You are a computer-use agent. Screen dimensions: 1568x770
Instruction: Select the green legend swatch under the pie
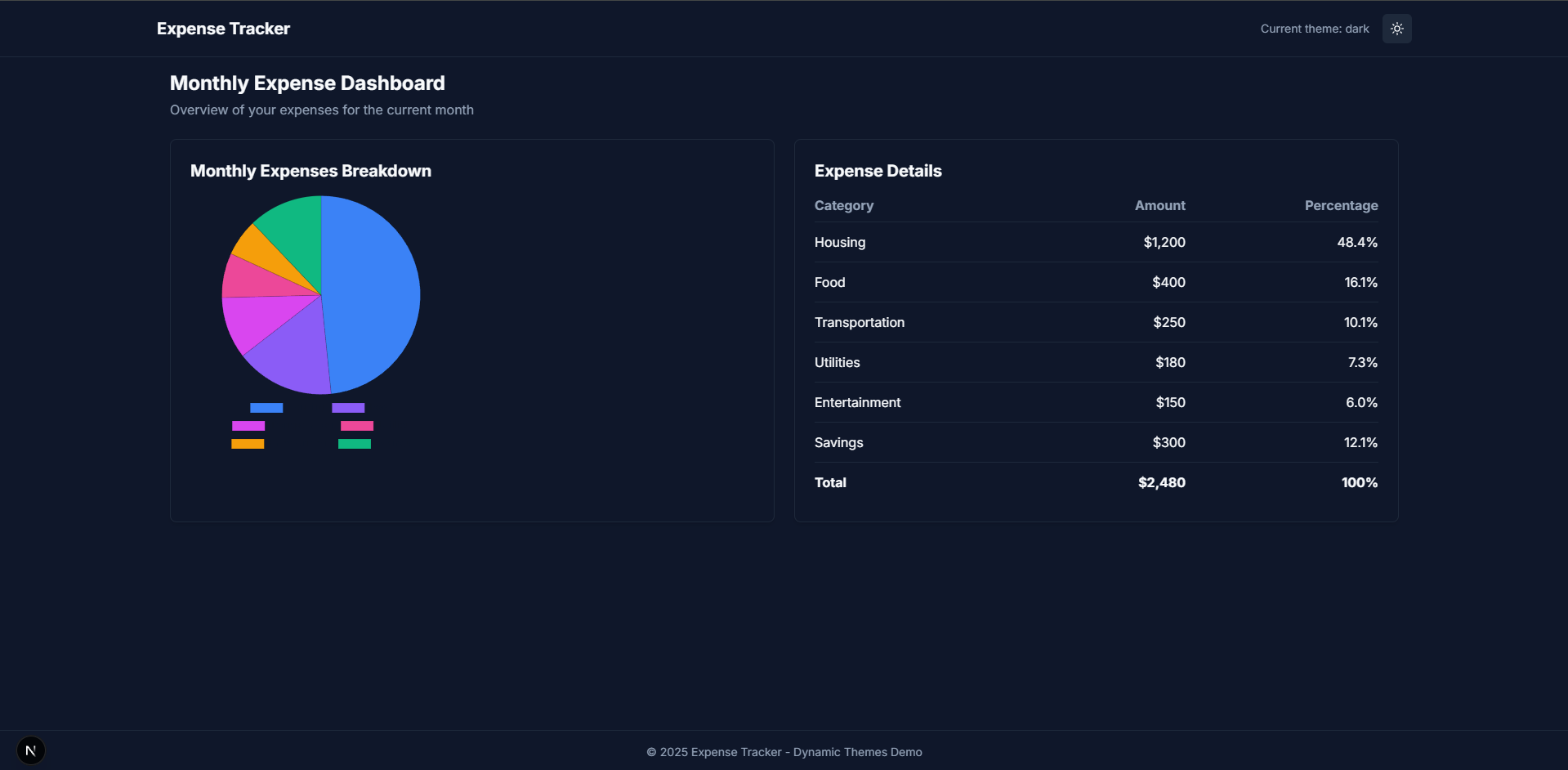coord(354,444)
